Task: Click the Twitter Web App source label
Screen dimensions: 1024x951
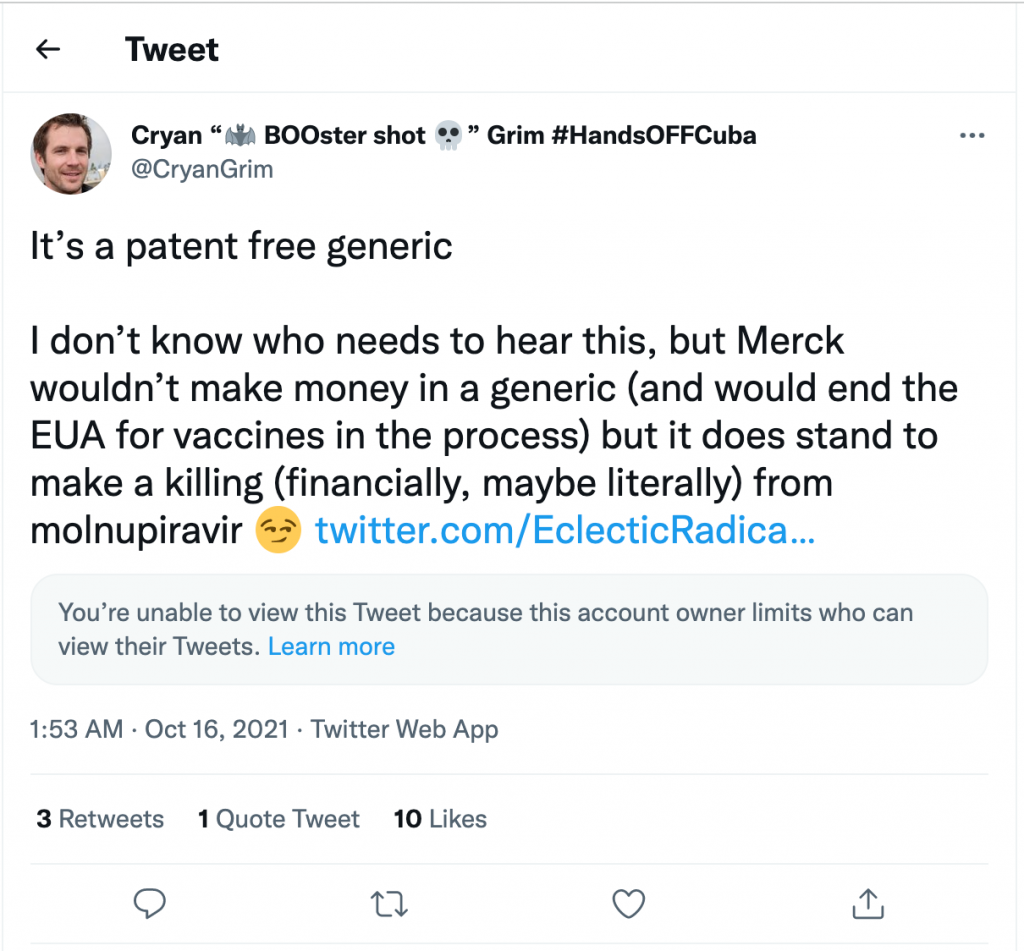Action: click(404, 730)
